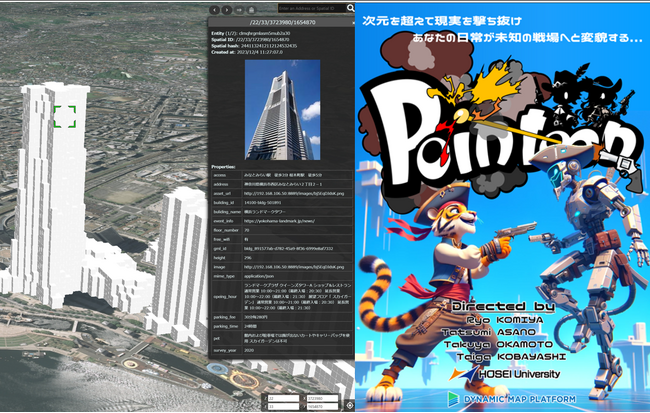This screenshot has width=650, height=413.
Task: Click the access property row
Action: (x=282, y=175)
